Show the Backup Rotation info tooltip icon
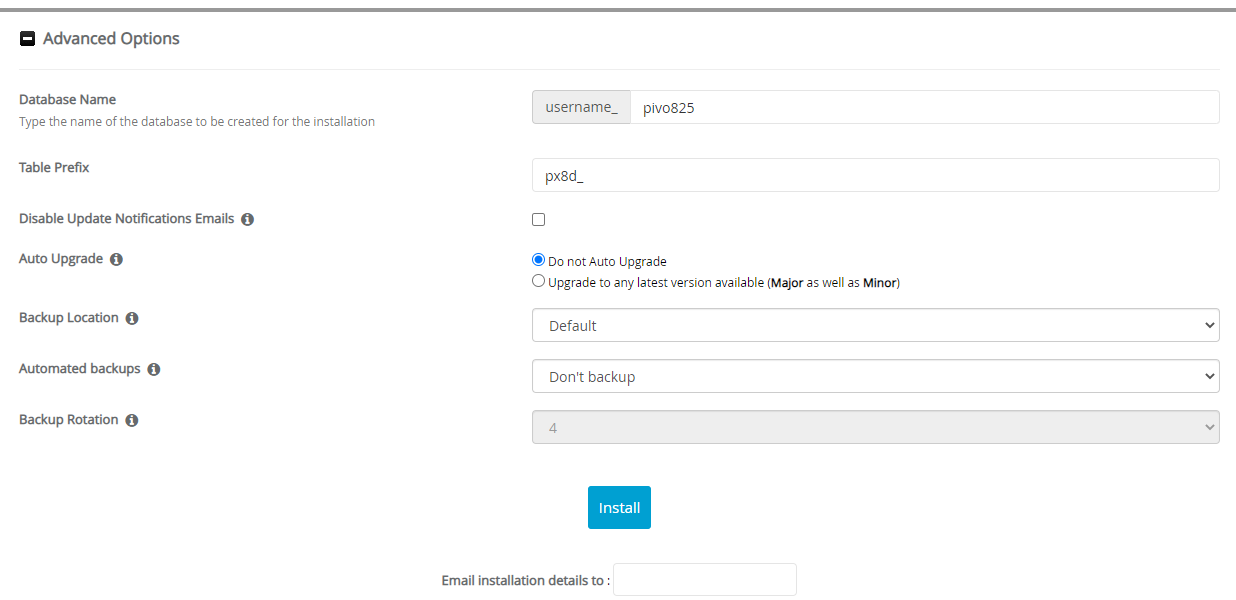 pyautogui.click(x=131, y=420)
